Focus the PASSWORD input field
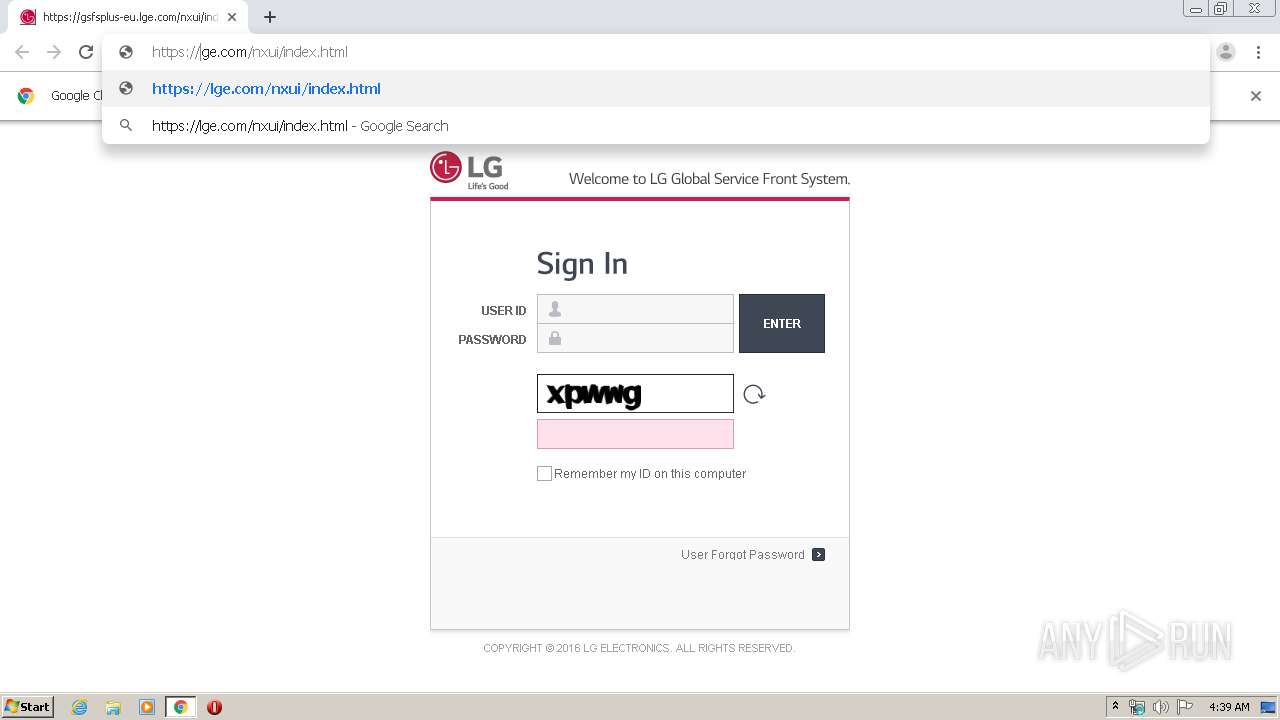Image resolution: width=1280 pixels, height=720 pixels. click(x=635, y=338)
